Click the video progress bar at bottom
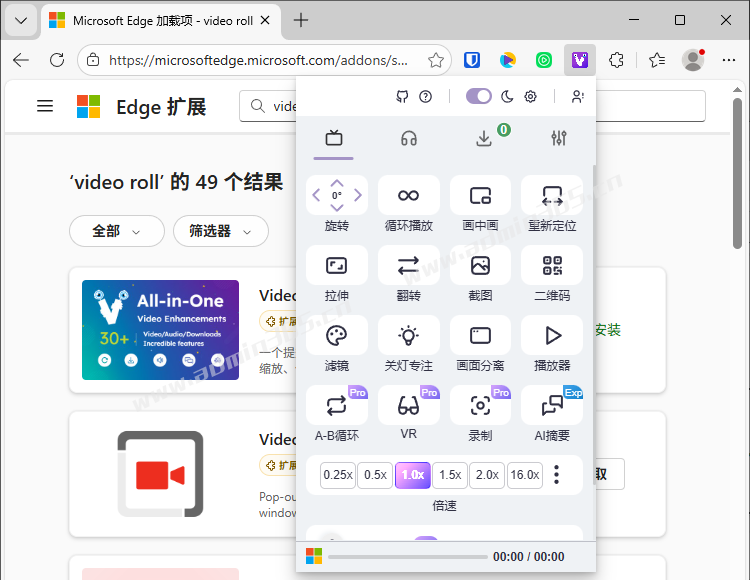This screenshot has width=750, height=580. 406,557
